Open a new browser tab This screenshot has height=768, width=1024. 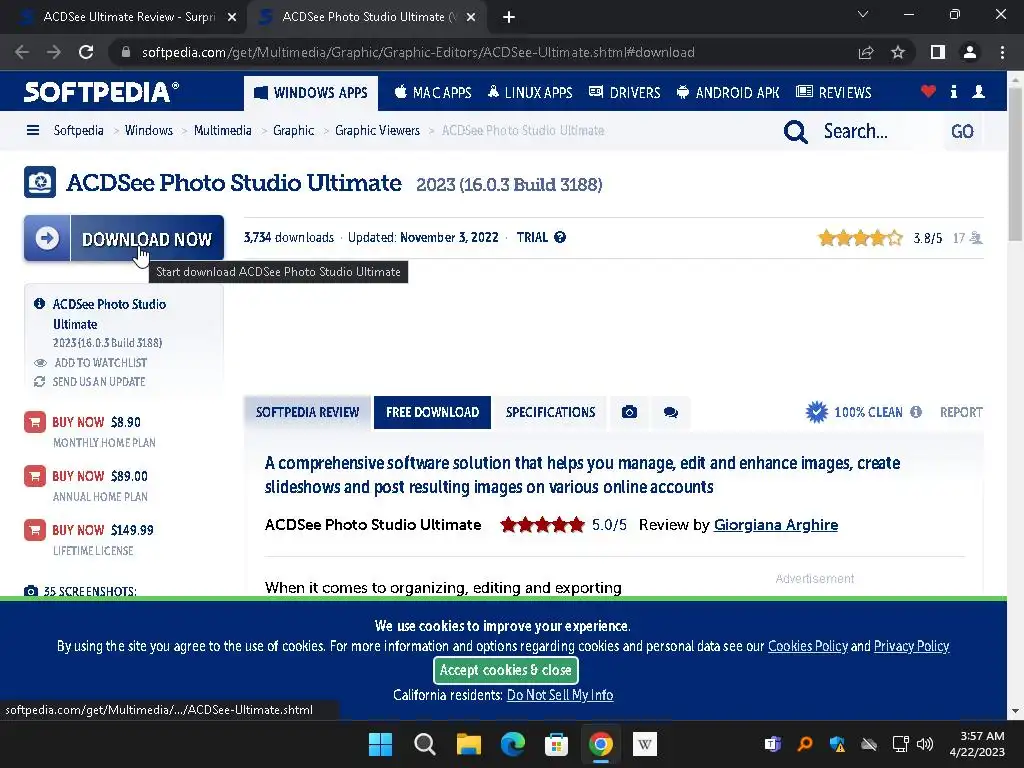(509, 18)
